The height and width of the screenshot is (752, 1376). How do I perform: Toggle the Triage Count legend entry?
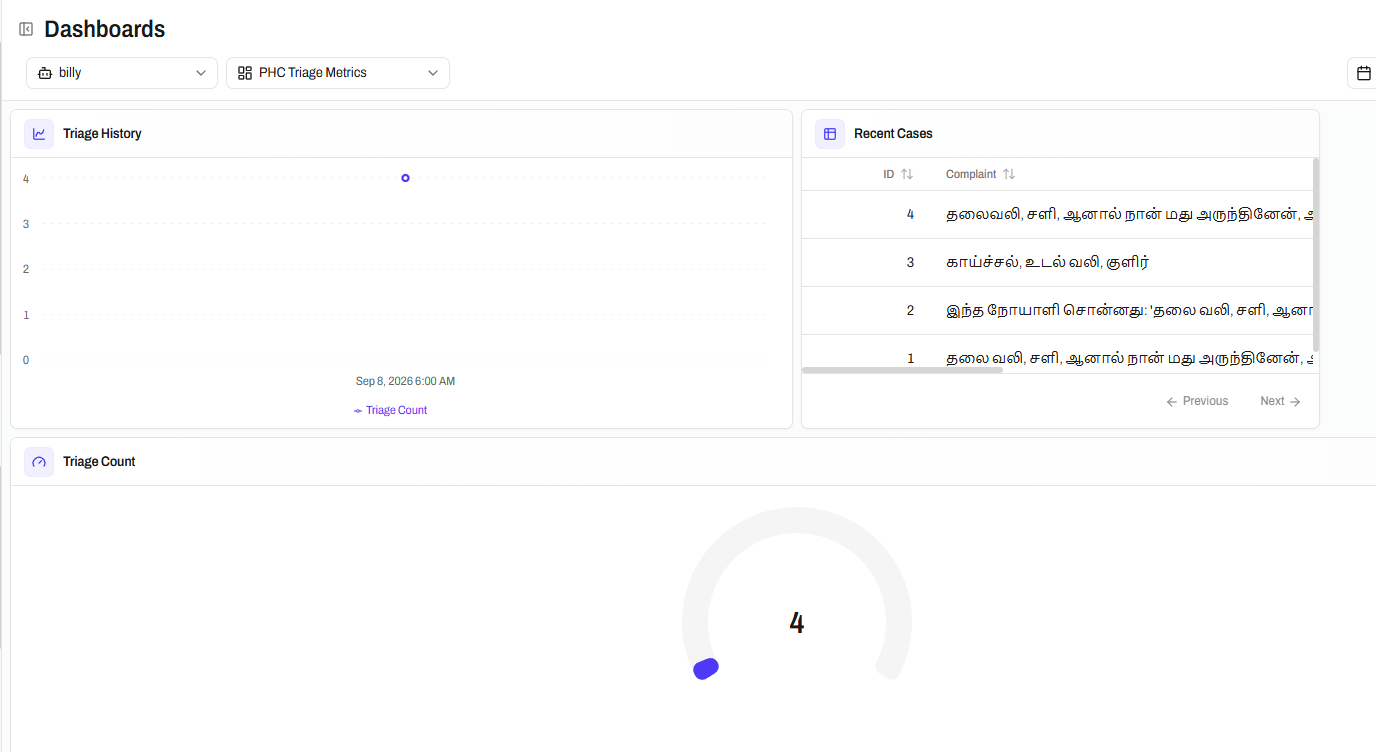click(x=391, y=410)
